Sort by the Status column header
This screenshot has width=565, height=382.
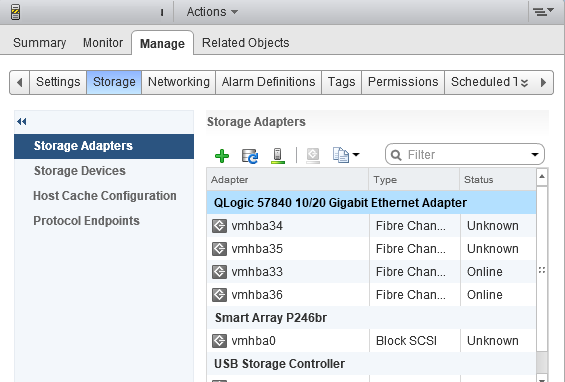pos(498,179)
